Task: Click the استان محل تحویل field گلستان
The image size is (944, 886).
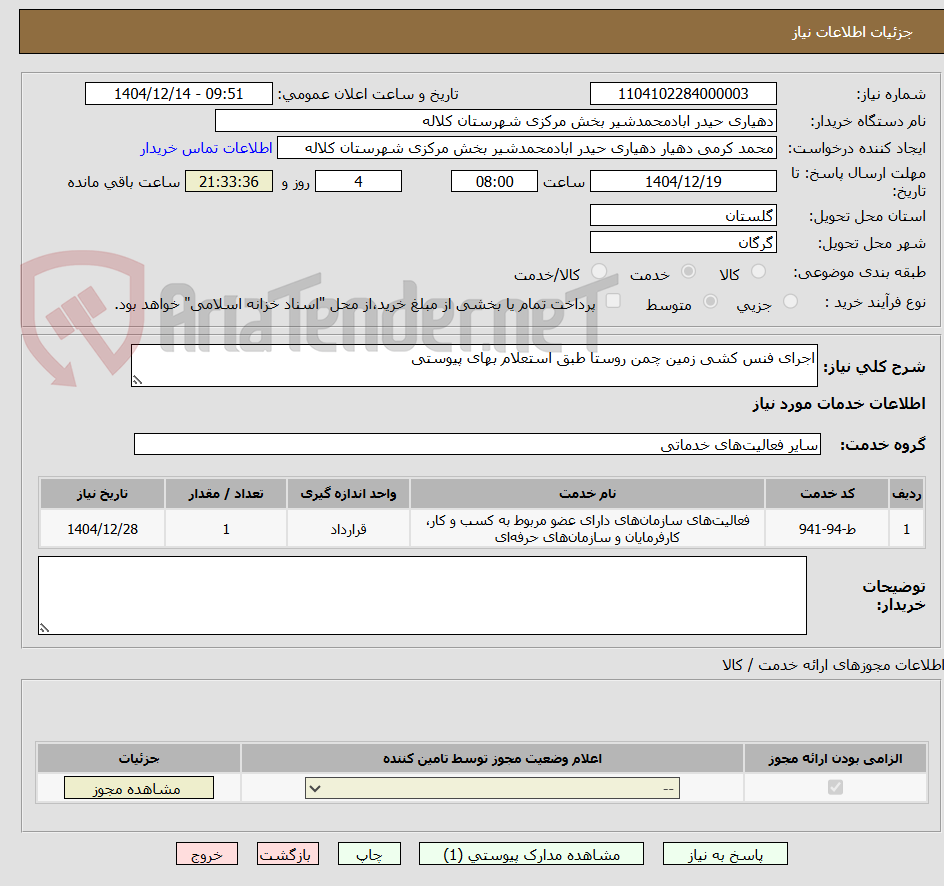Action: (x=683, y=215)
